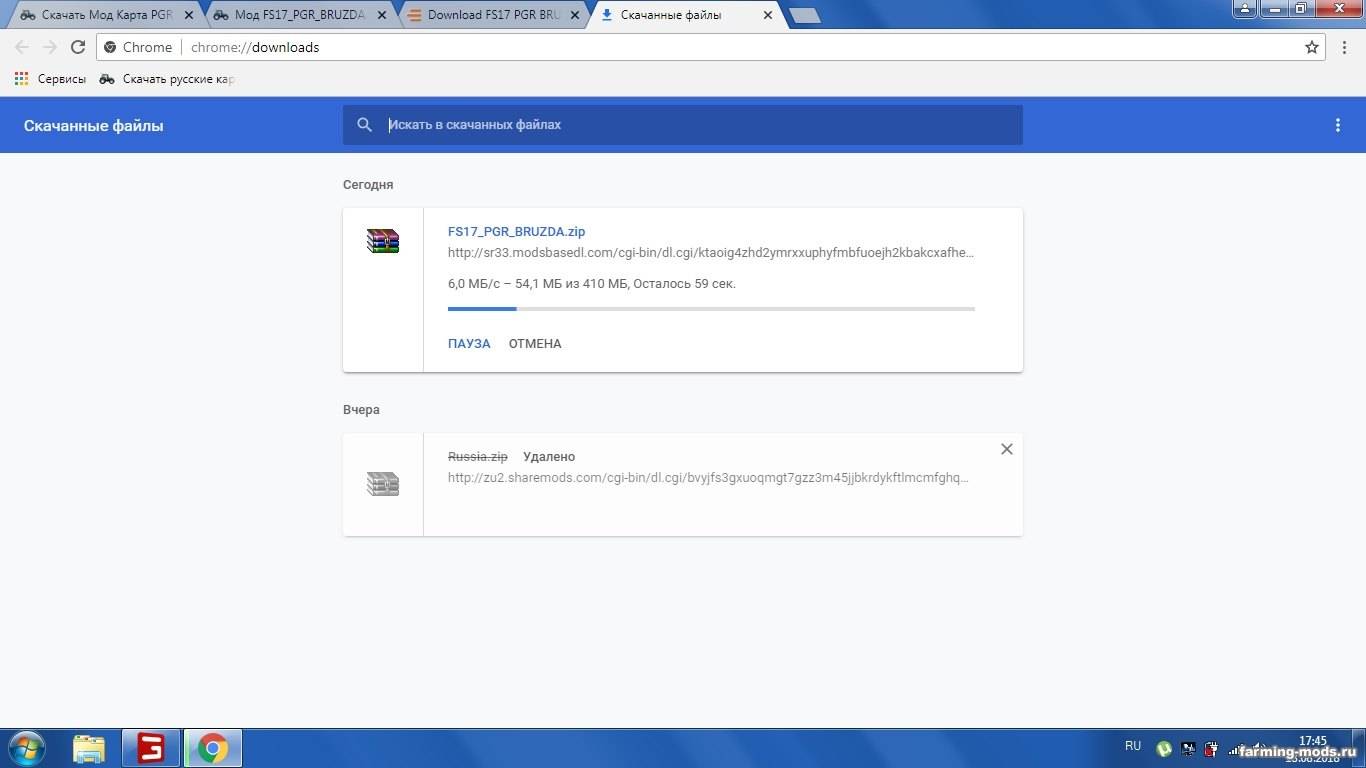Click the reload page icon
The width and height of the screenshot is (1366, 768).
(x=78, y=47)
